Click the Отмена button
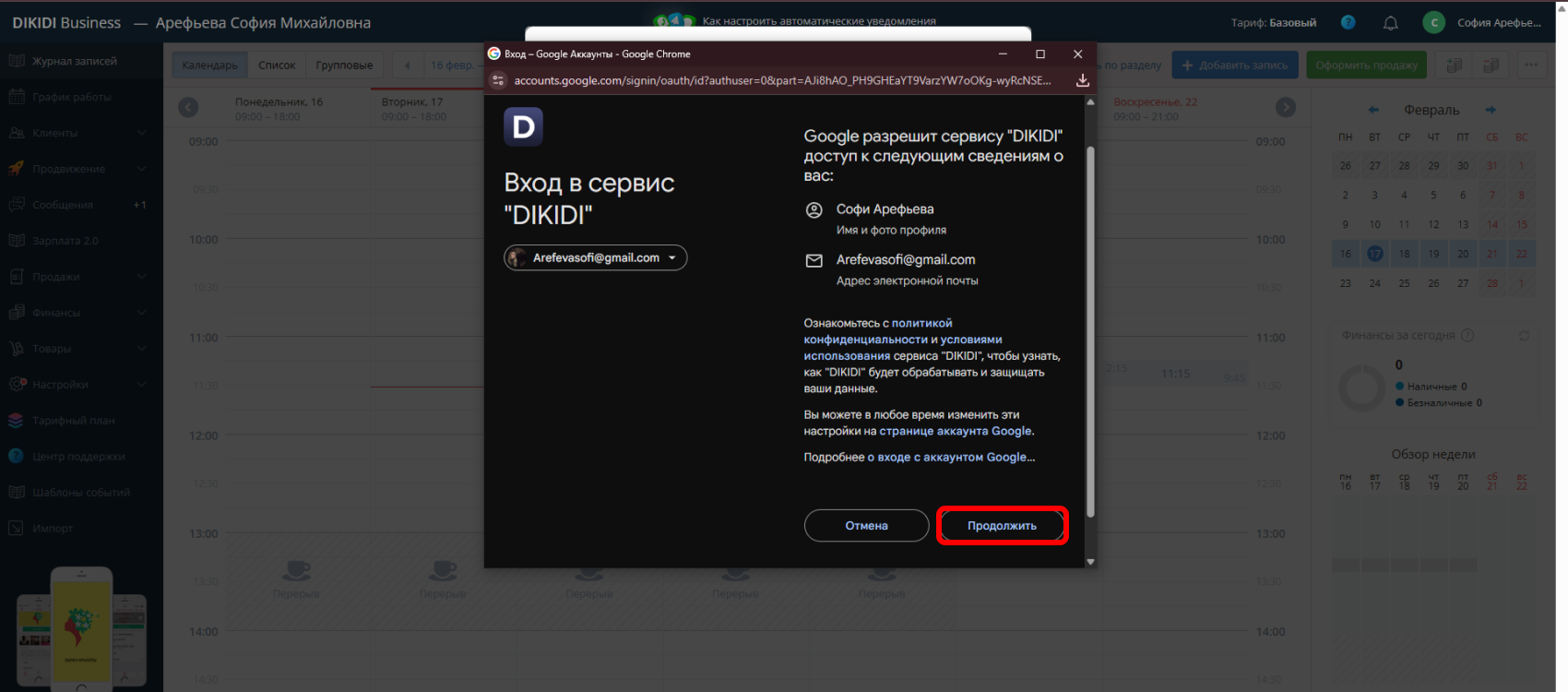This screenshot has width=1568, height=692. 866,526
